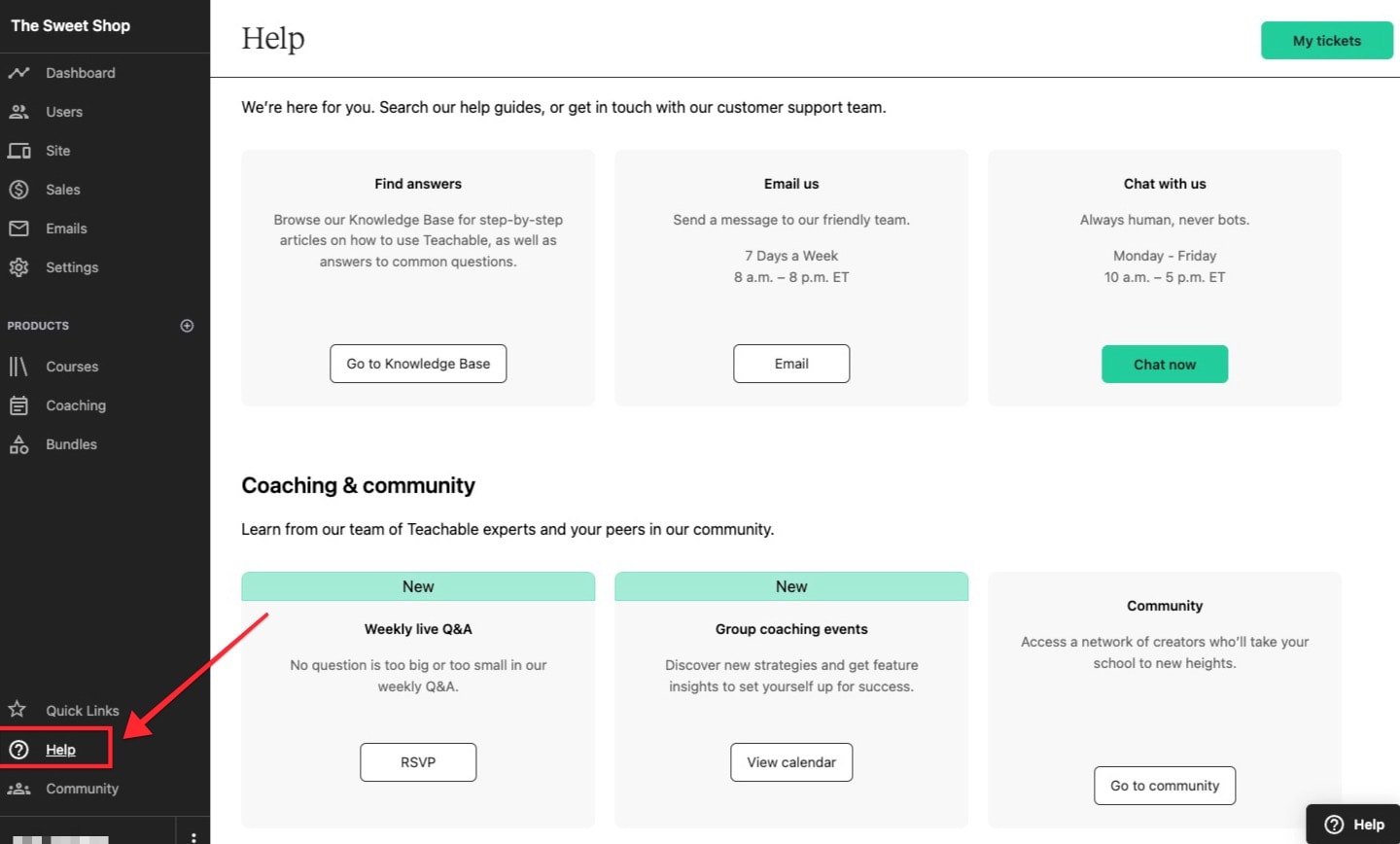
Task: Click the Users people icon
Action: coord(18,112)
